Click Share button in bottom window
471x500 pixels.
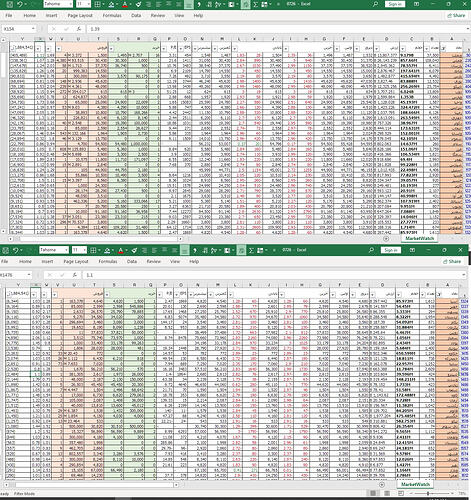[452, 262]
